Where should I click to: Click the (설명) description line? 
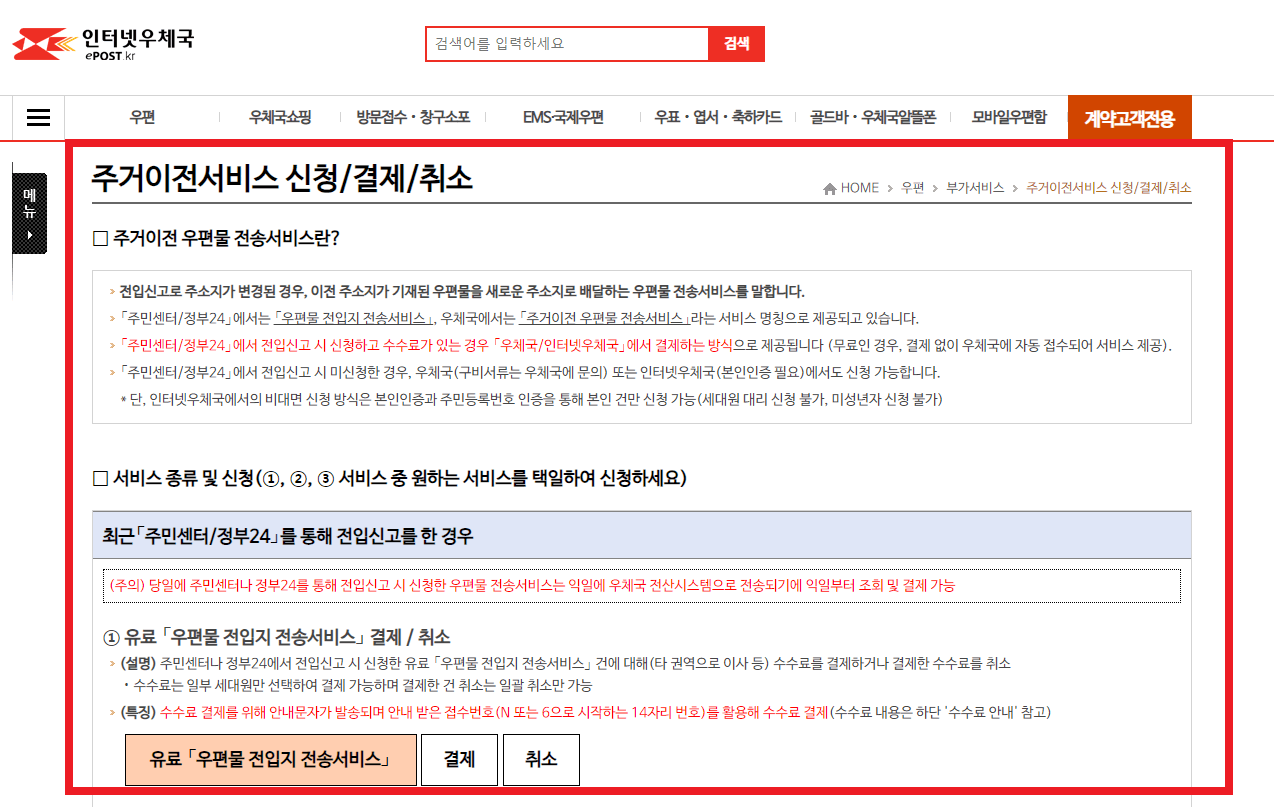565,663
